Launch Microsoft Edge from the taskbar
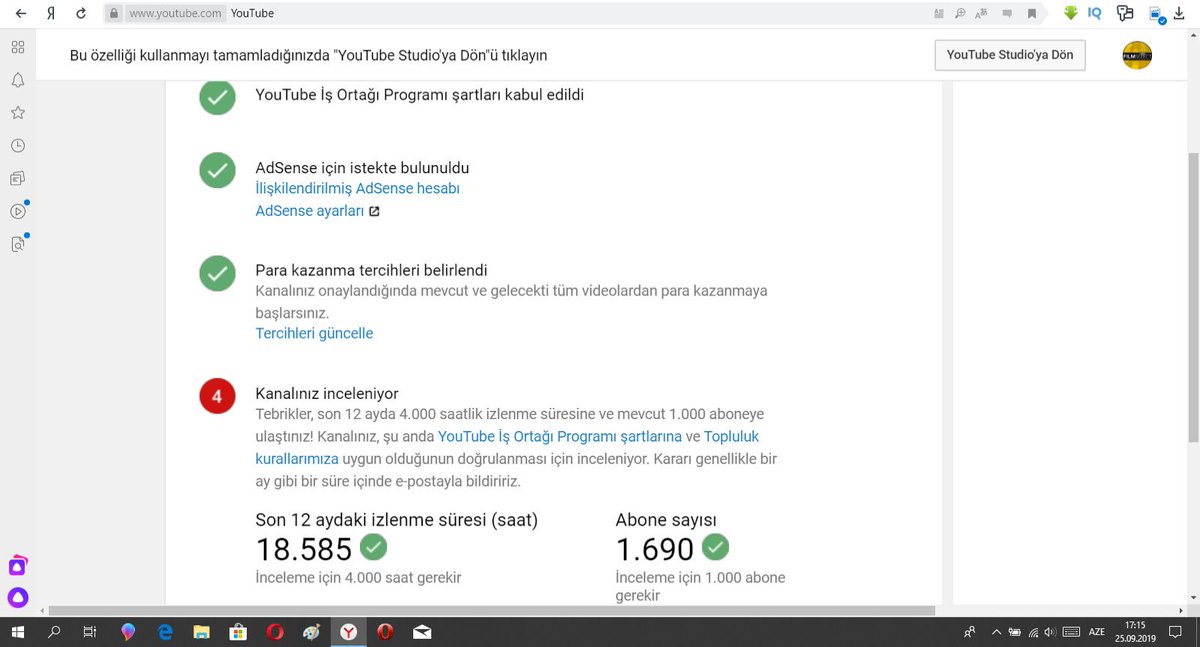The image size is (1200, 647). [x=165, y=632]
